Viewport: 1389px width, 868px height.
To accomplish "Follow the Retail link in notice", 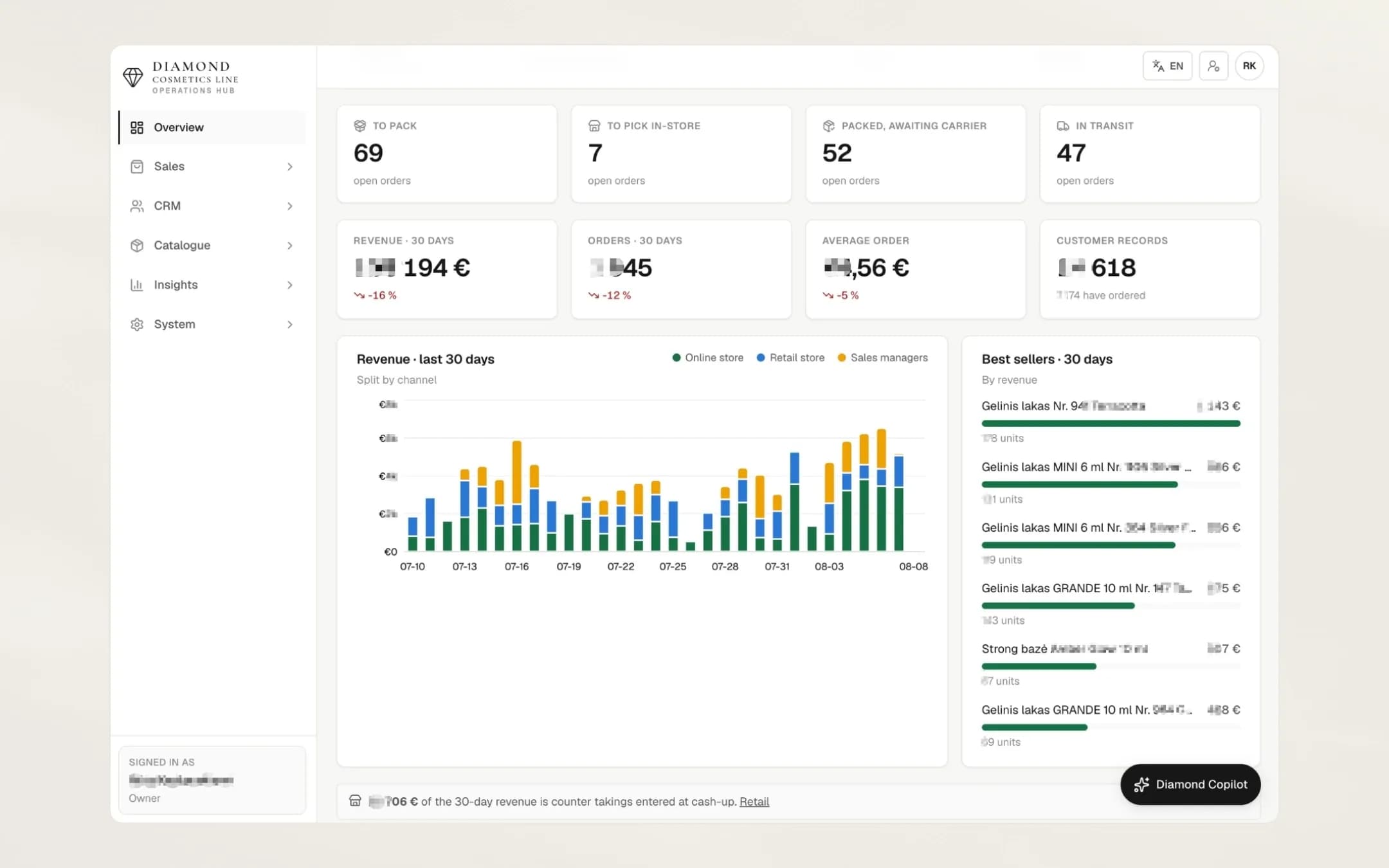I will pos(754,802).
